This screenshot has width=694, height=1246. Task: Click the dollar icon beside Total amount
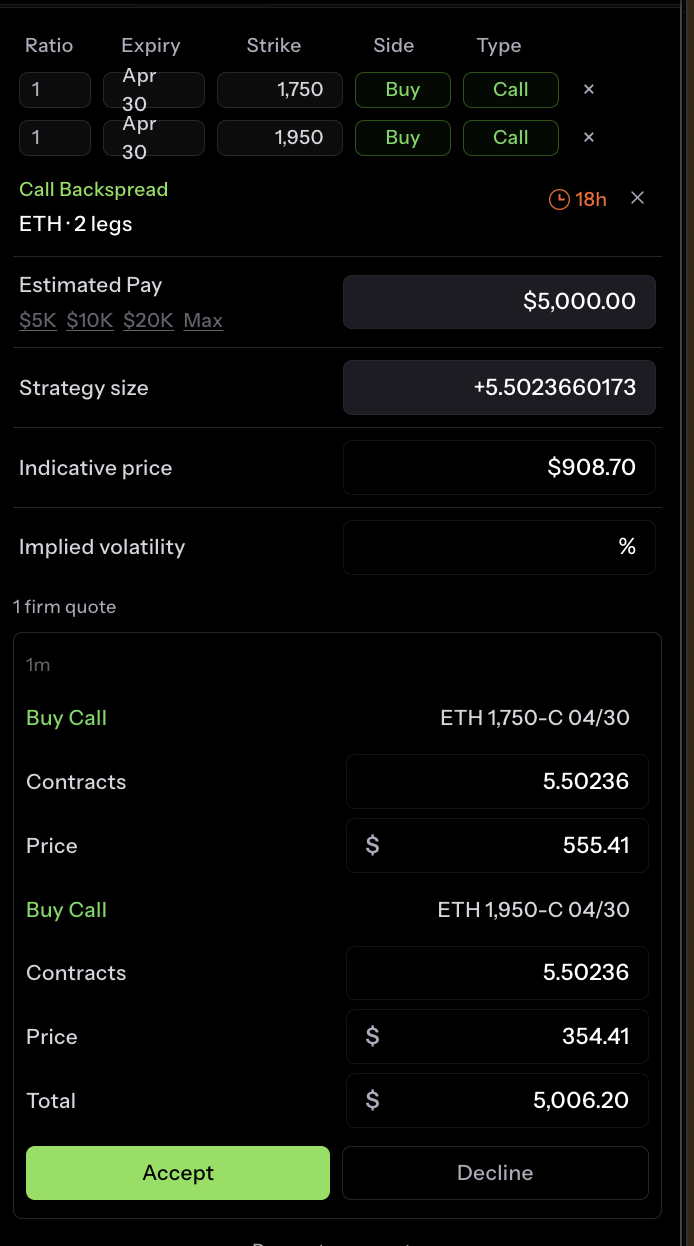372,1100
